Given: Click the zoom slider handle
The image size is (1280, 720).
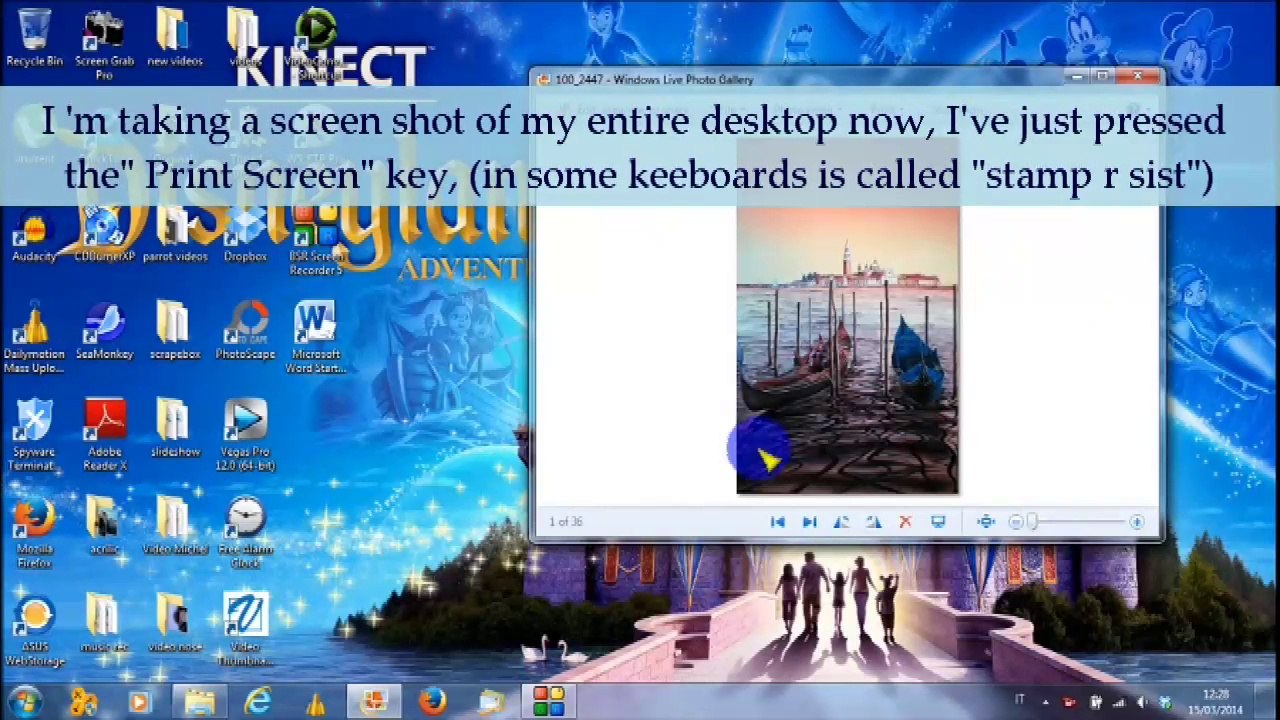Looking at the screenshot, I should pos(1033,521).
